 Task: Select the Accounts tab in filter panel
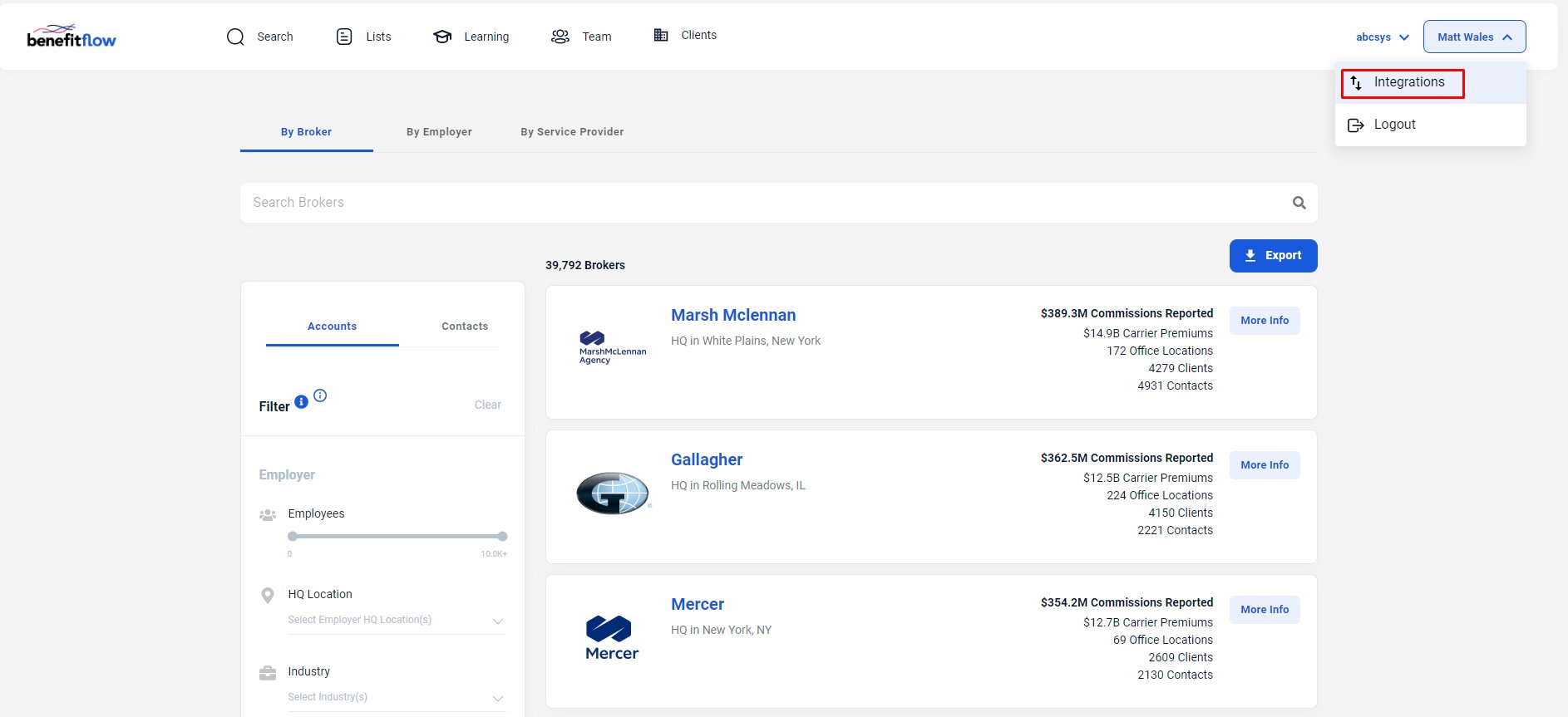point(332,327)
